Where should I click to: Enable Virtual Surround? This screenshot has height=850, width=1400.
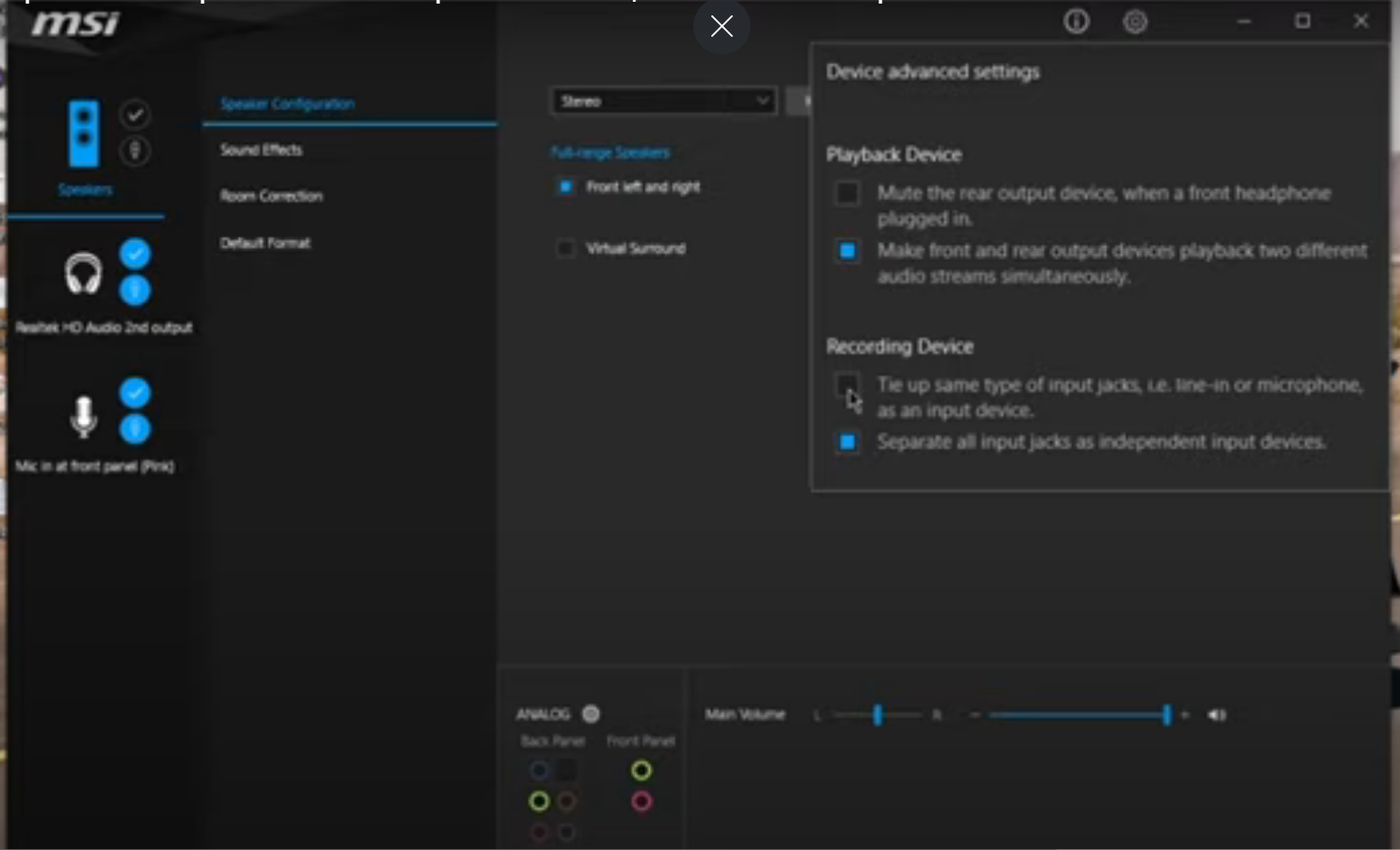pos(566,248)
